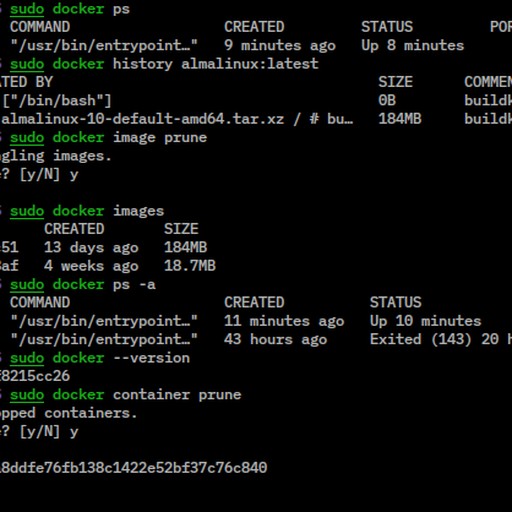Click the SIZE header in images table

point(181,229)
